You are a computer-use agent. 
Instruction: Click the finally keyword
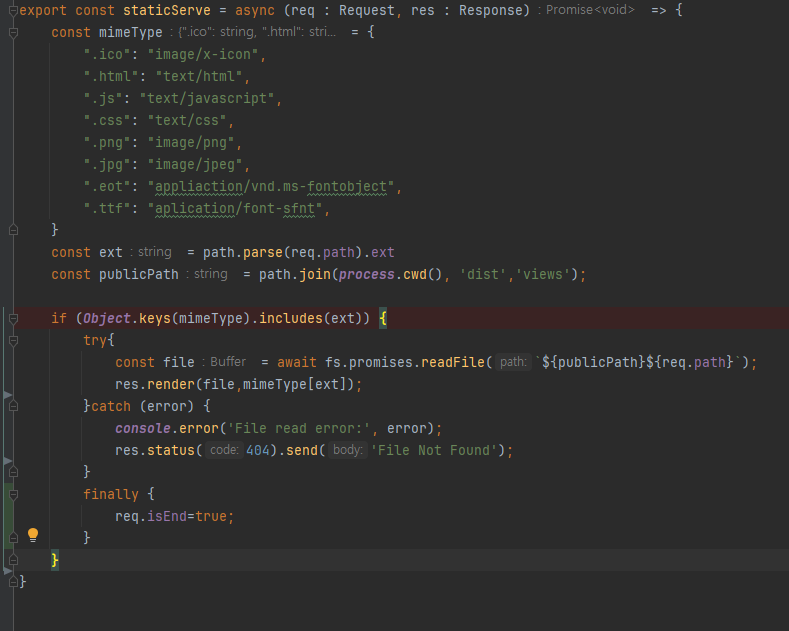[x=111, y=495]
